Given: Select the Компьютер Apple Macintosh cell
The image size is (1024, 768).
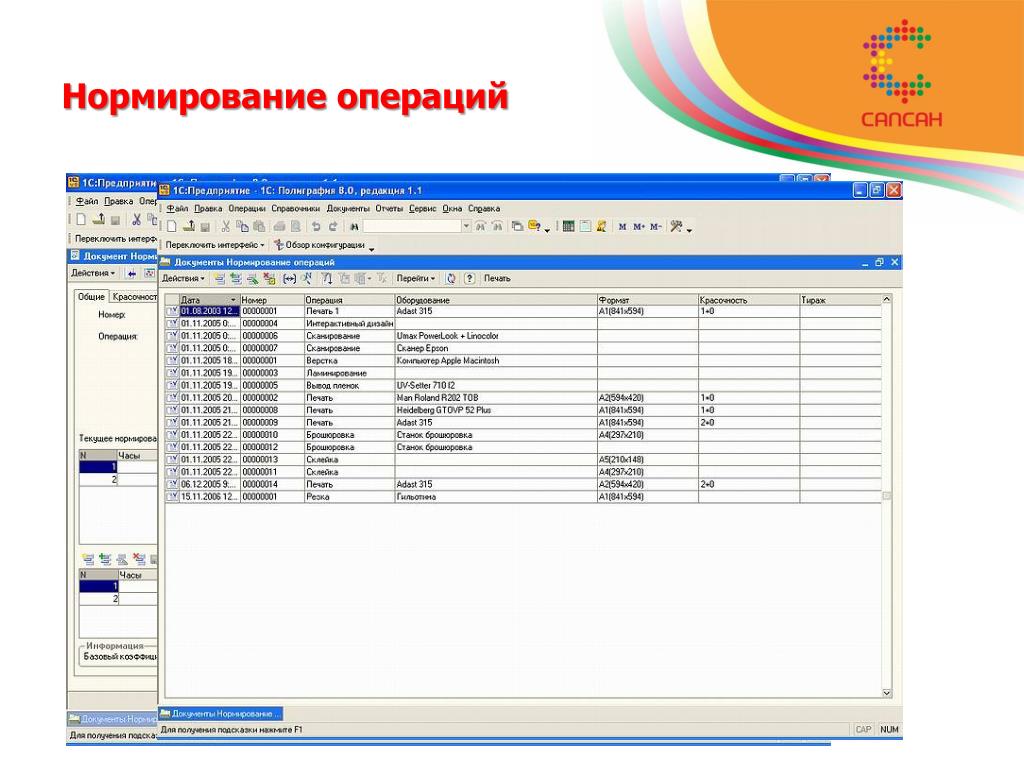Looking at the screenshot, I should 496,361.
